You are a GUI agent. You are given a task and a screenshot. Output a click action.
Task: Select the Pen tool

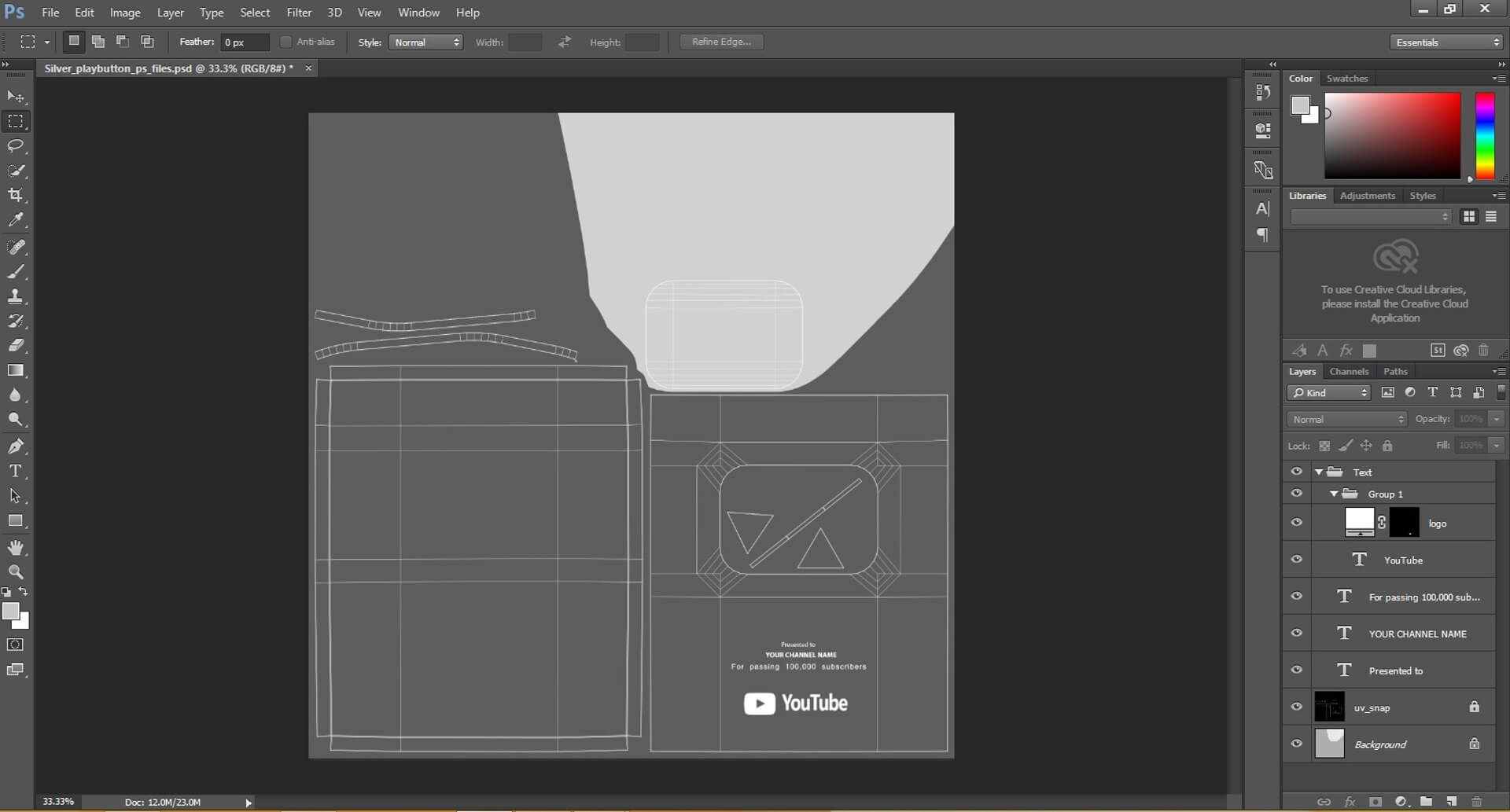pos(16,446)
